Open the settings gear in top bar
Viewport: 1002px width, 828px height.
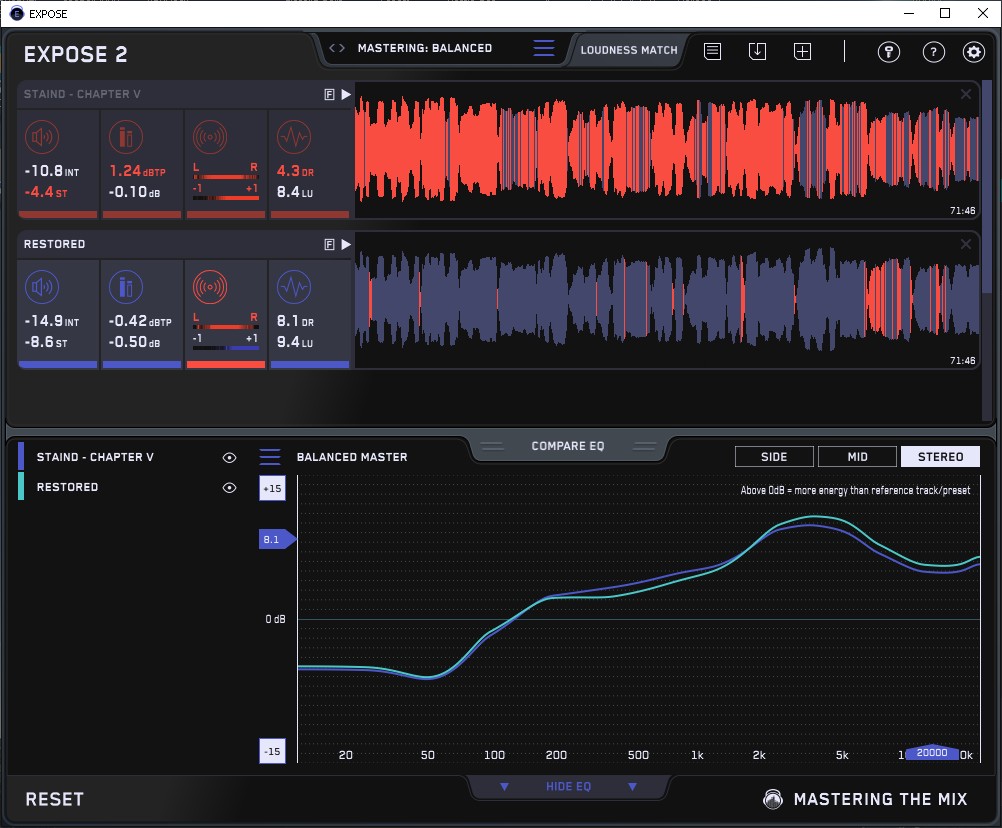click(973, 52)
